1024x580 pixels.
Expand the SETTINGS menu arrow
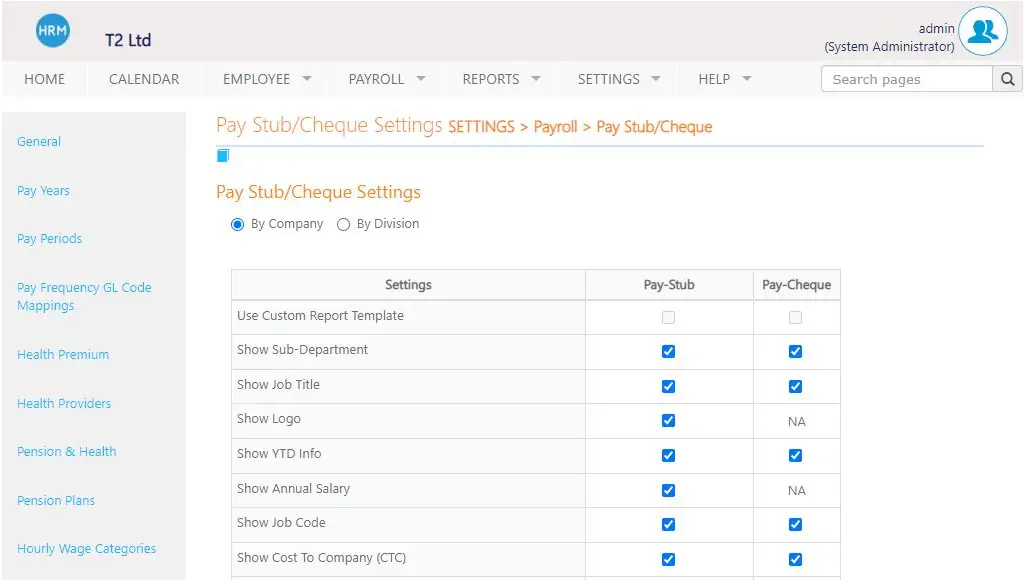pos(656,78)
